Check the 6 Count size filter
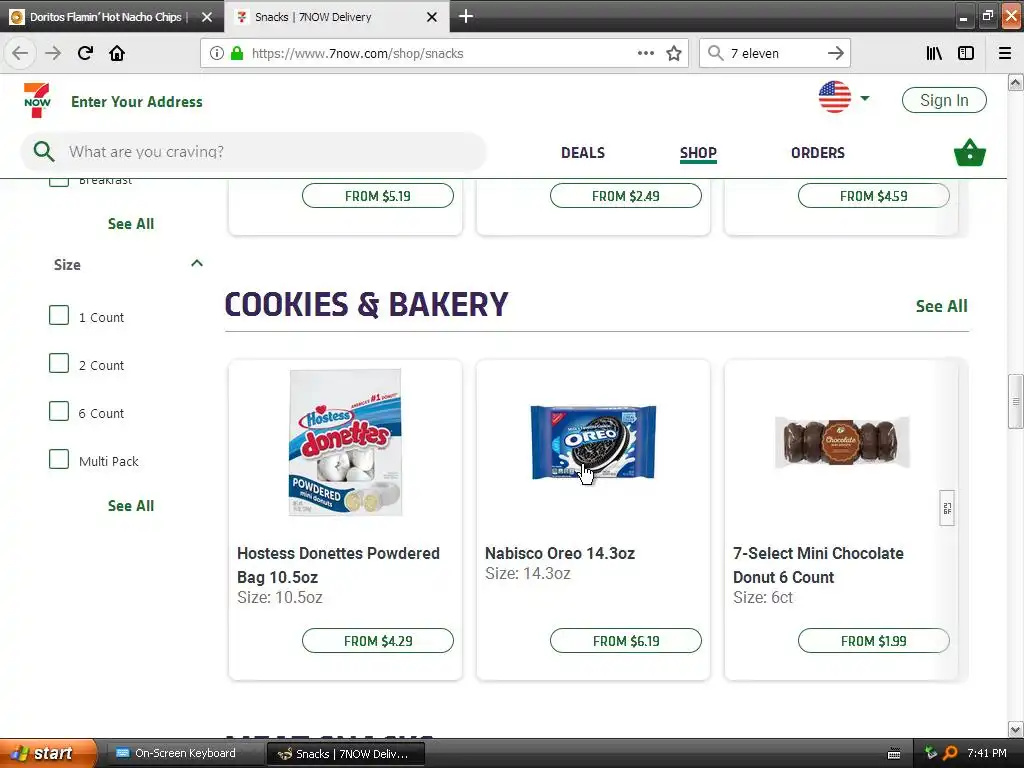The width and height of the screenshot is (1024, 768). coord(59,411)
